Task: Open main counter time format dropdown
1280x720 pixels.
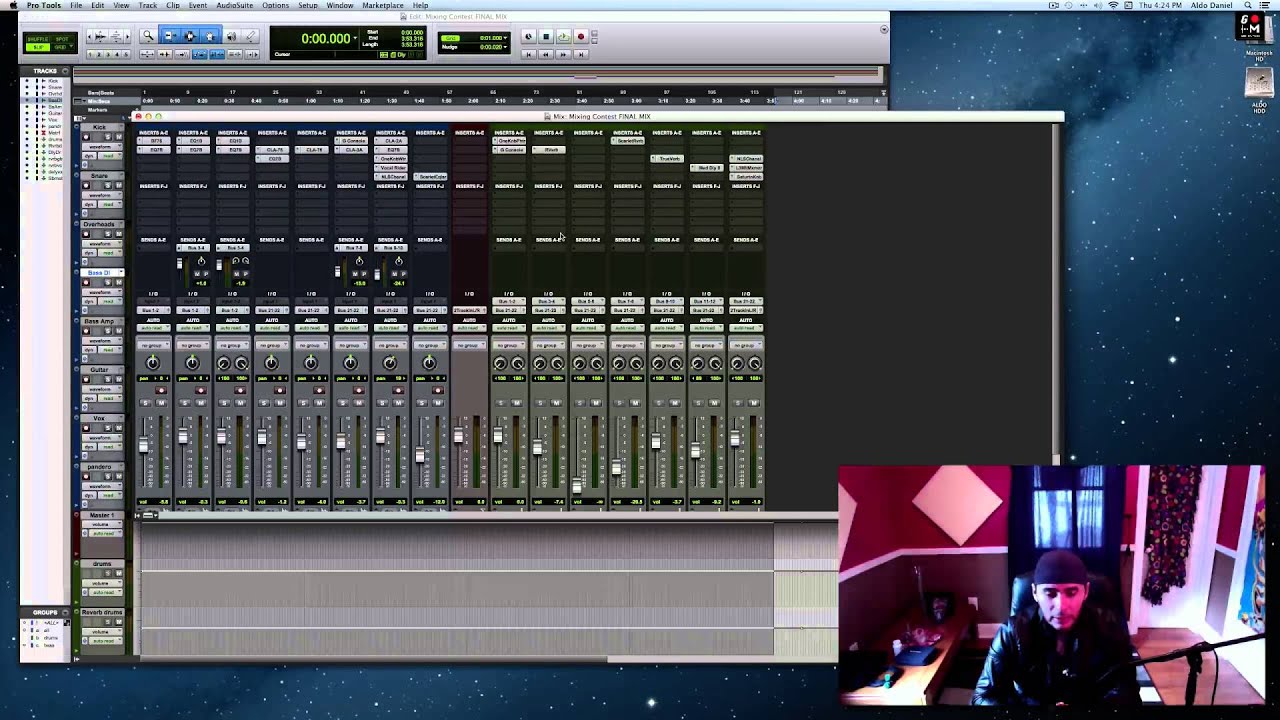Action: click(x=353, y=39)
